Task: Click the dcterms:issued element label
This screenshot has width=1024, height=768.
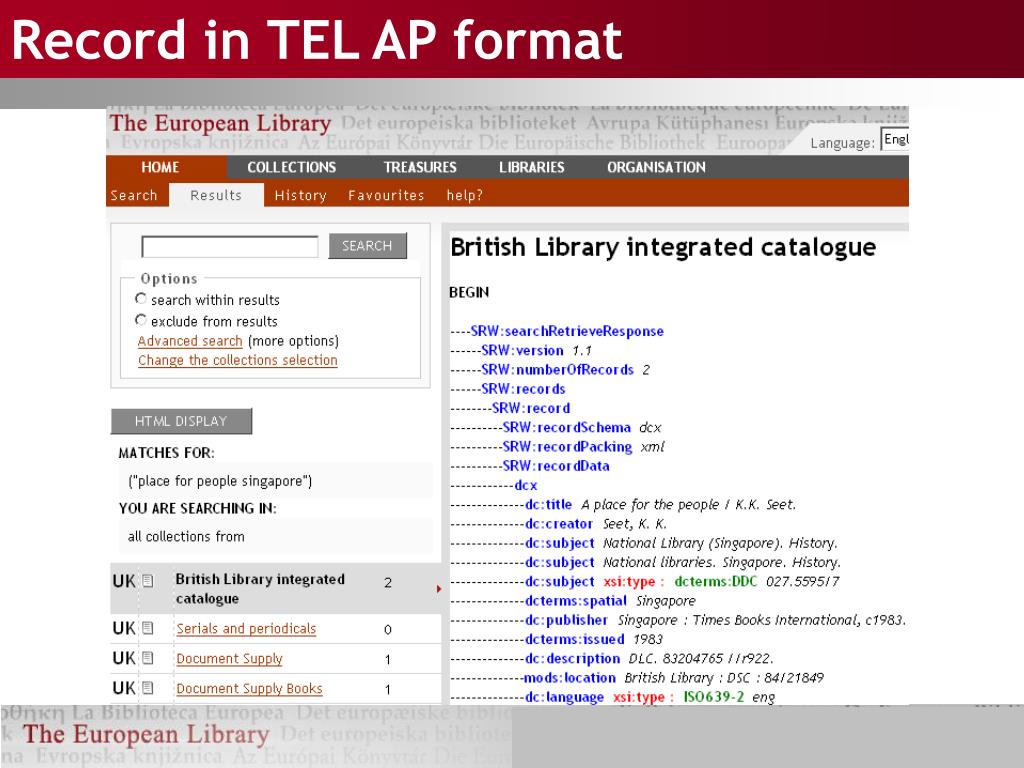Action: (x=575, y=639)
